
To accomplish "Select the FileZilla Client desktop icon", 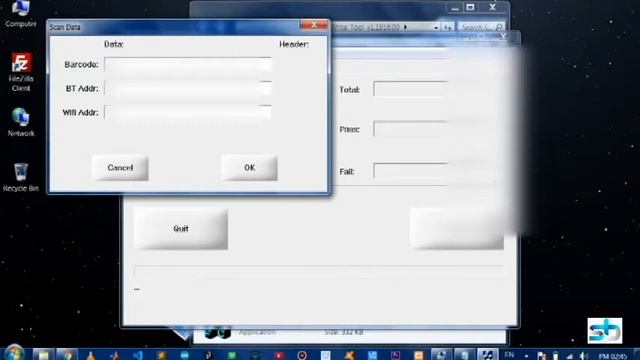I will (x=21, y=72).
